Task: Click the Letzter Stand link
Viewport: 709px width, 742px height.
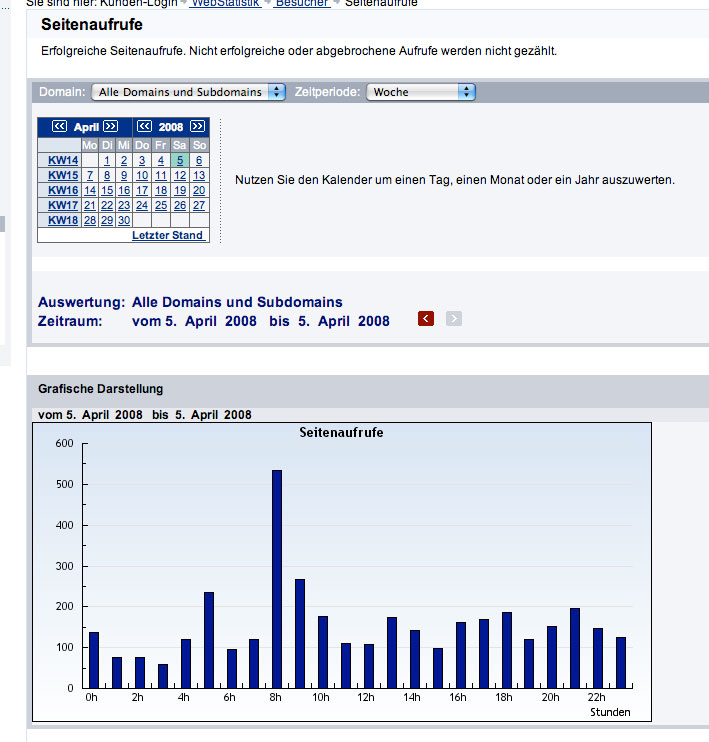Action: 167,236
